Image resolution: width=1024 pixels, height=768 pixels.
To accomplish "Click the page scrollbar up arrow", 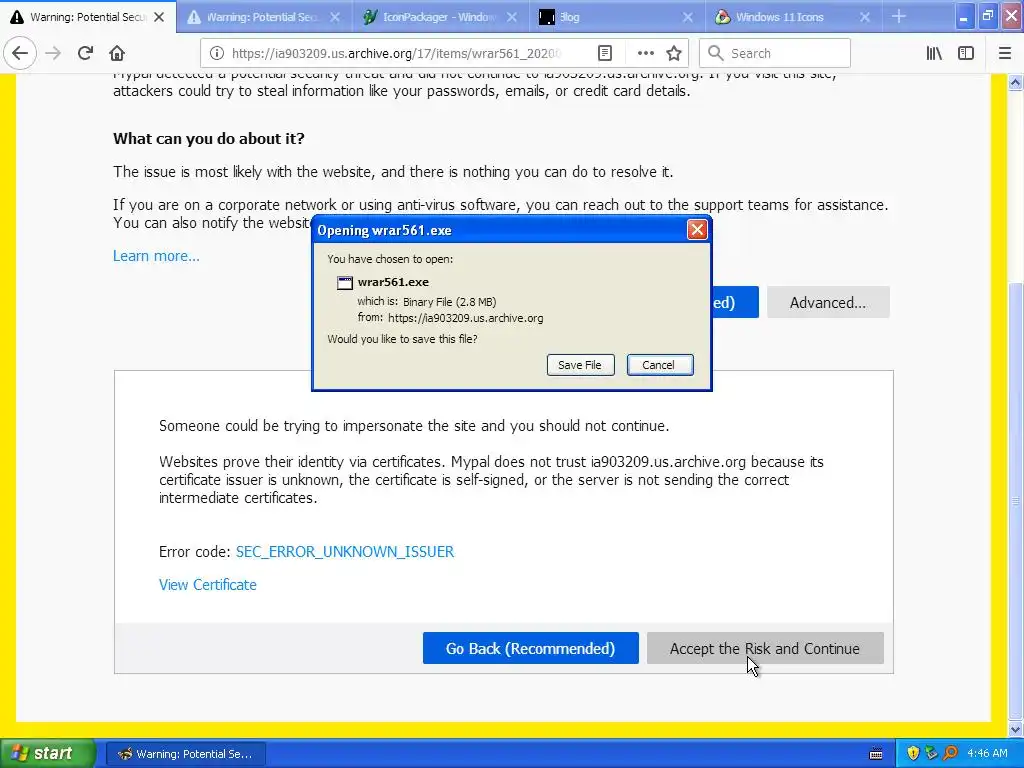I will (x=1015, y=82).
